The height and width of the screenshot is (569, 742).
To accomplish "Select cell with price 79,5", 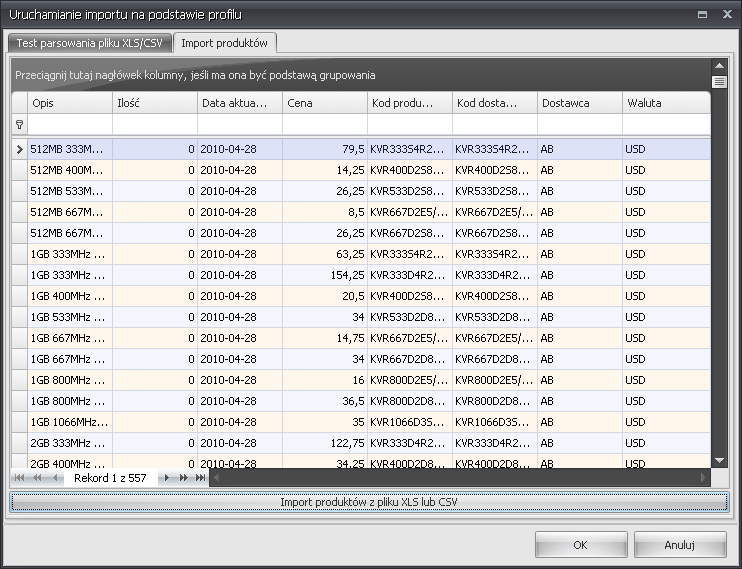I will coord(325,149).
